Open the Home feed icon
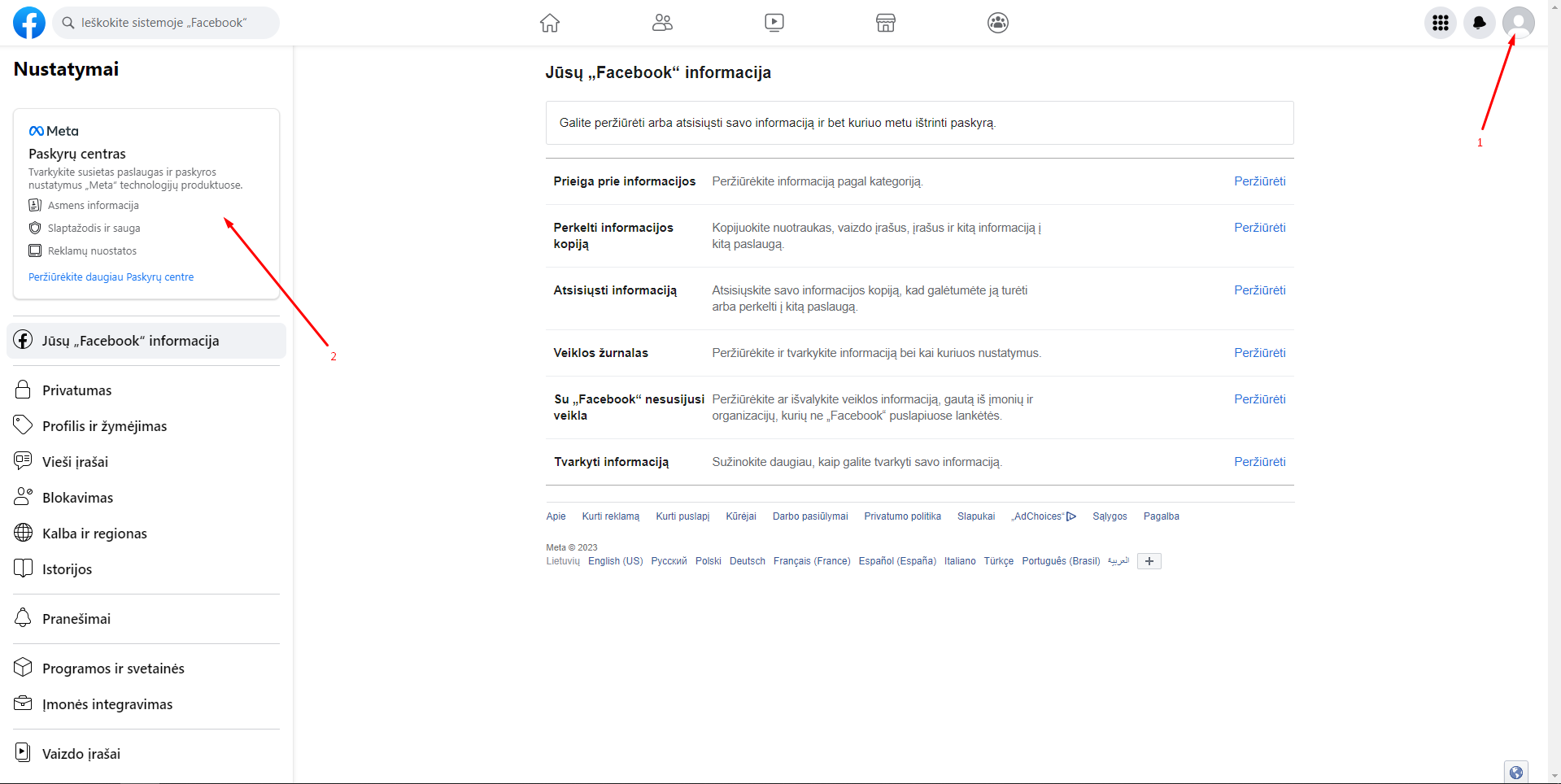Screen dimensions: 1561x784 click(x=550, y=23)
